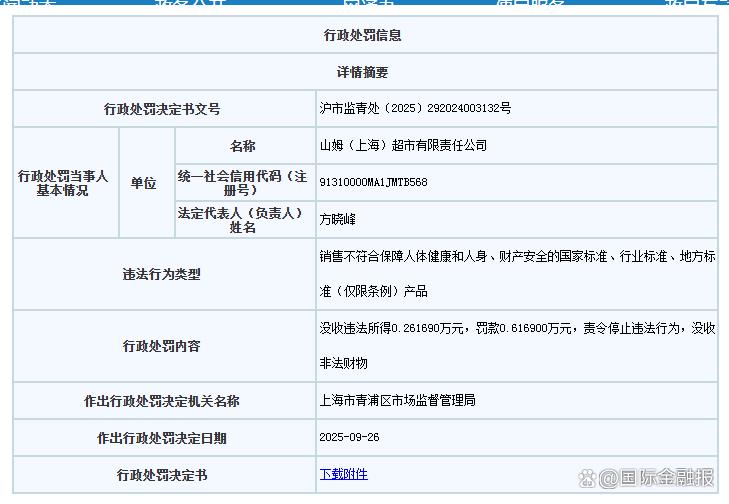This screenshot has height=504, width=729.
Task: Select the 行政处罚信息 heading text
Action: click(x=363, y=35)
